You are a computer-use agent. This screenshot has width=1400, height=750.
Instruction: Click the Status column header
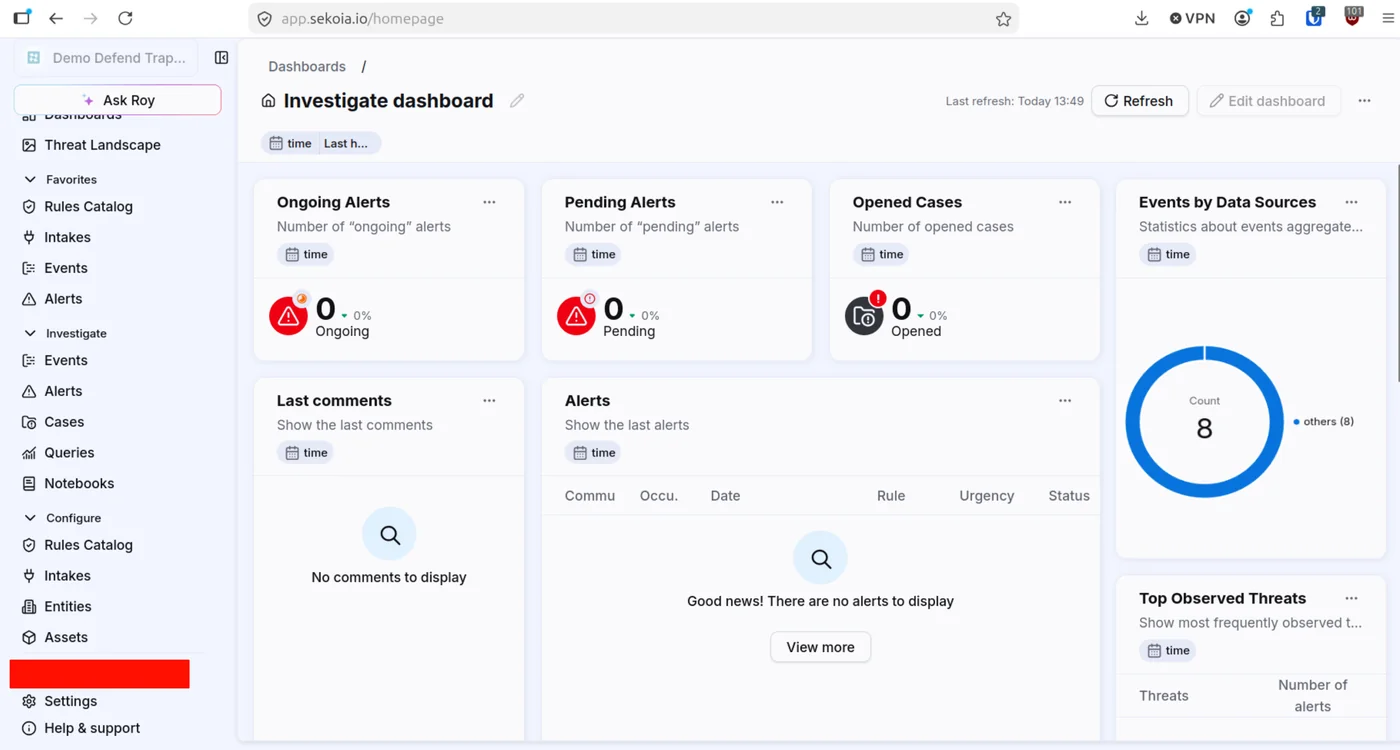[1069, 496]
